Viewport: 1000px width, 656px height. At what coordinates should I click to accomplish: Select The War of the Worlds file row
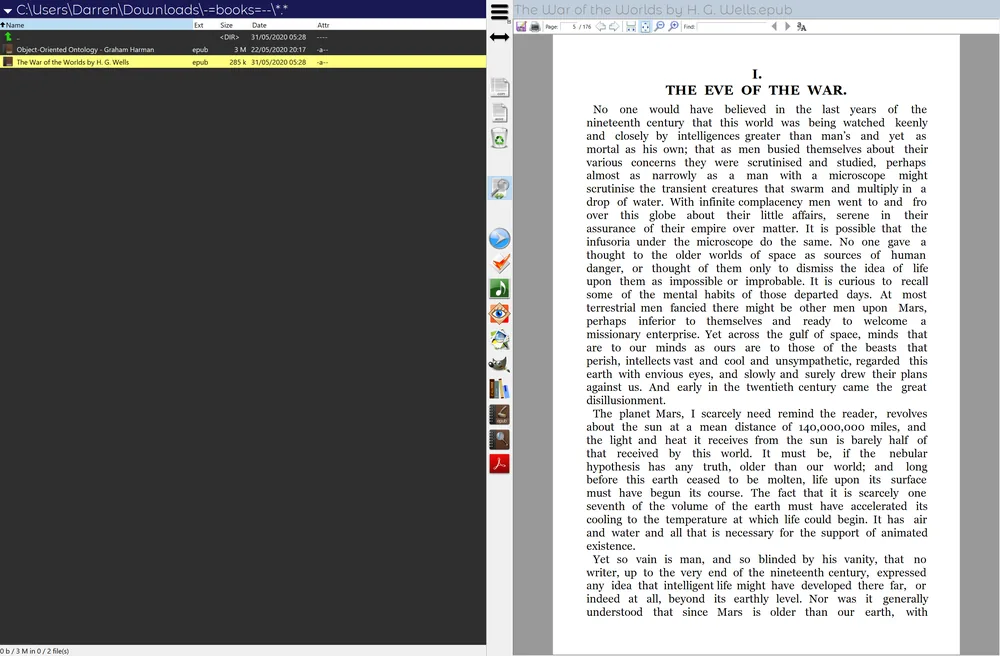[x=243, y=62]
